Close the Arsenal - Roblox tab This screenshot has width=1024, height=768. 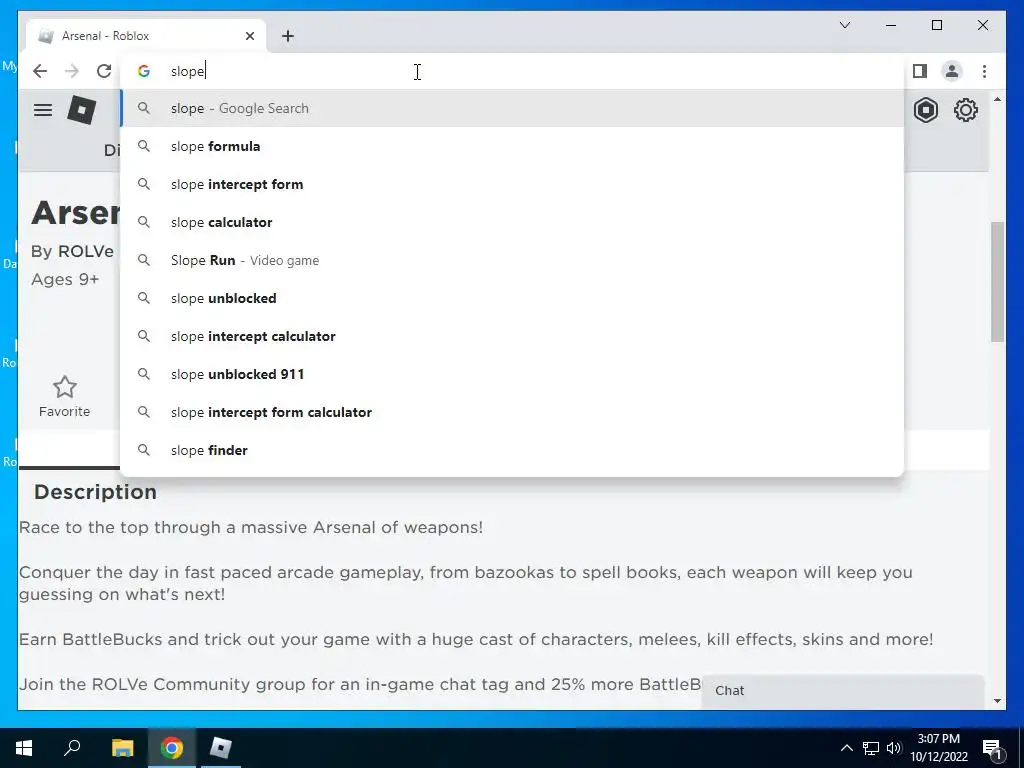(249, 36)
